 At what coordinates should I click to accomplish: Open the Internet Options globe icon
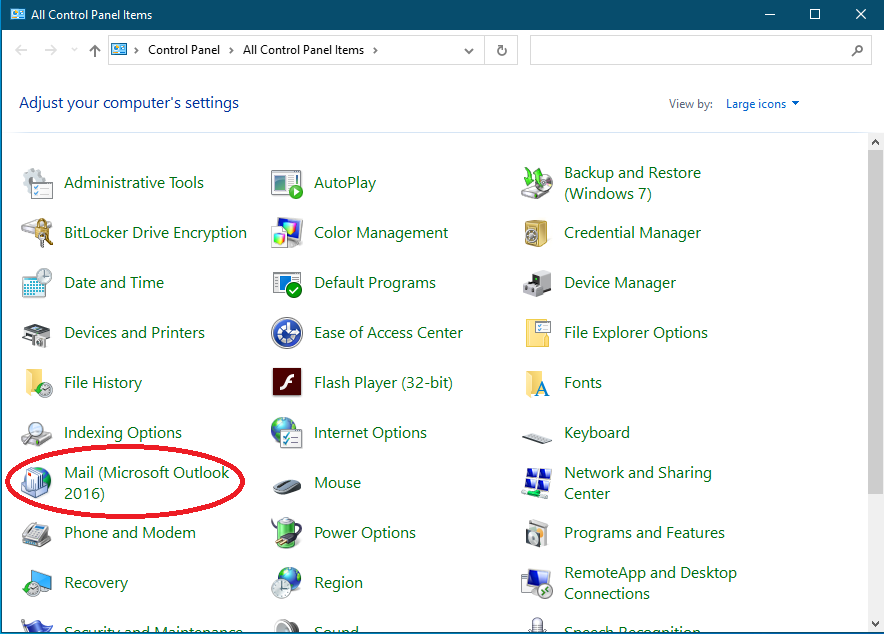click(287, 433)
